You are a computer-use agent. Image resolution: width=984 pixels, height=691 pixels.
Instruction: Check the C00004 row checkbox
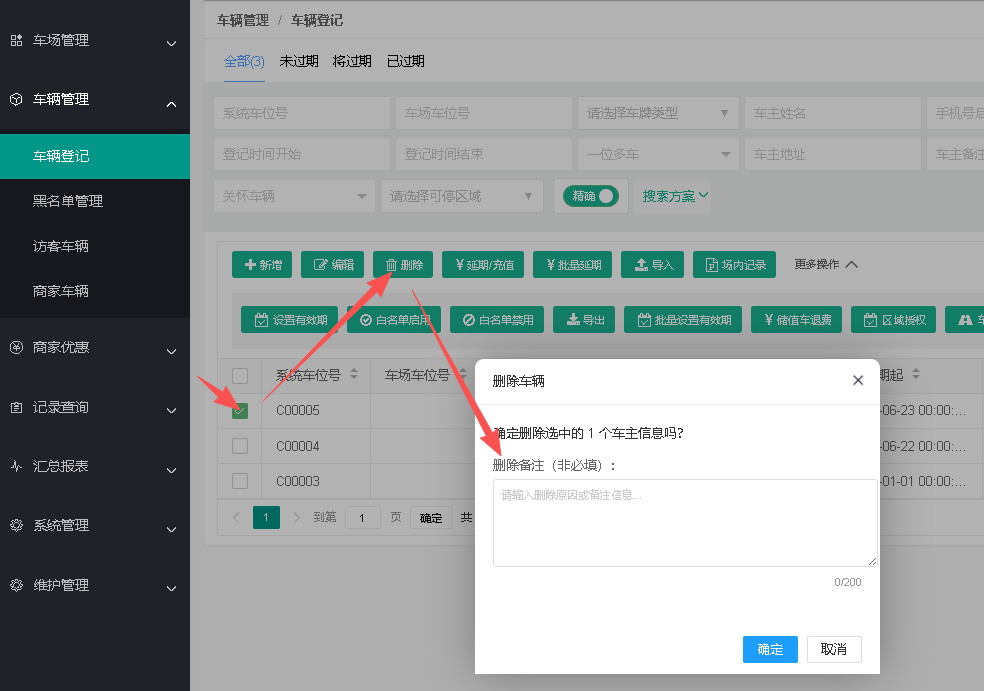pyautogui.click(x=240, y=446)
